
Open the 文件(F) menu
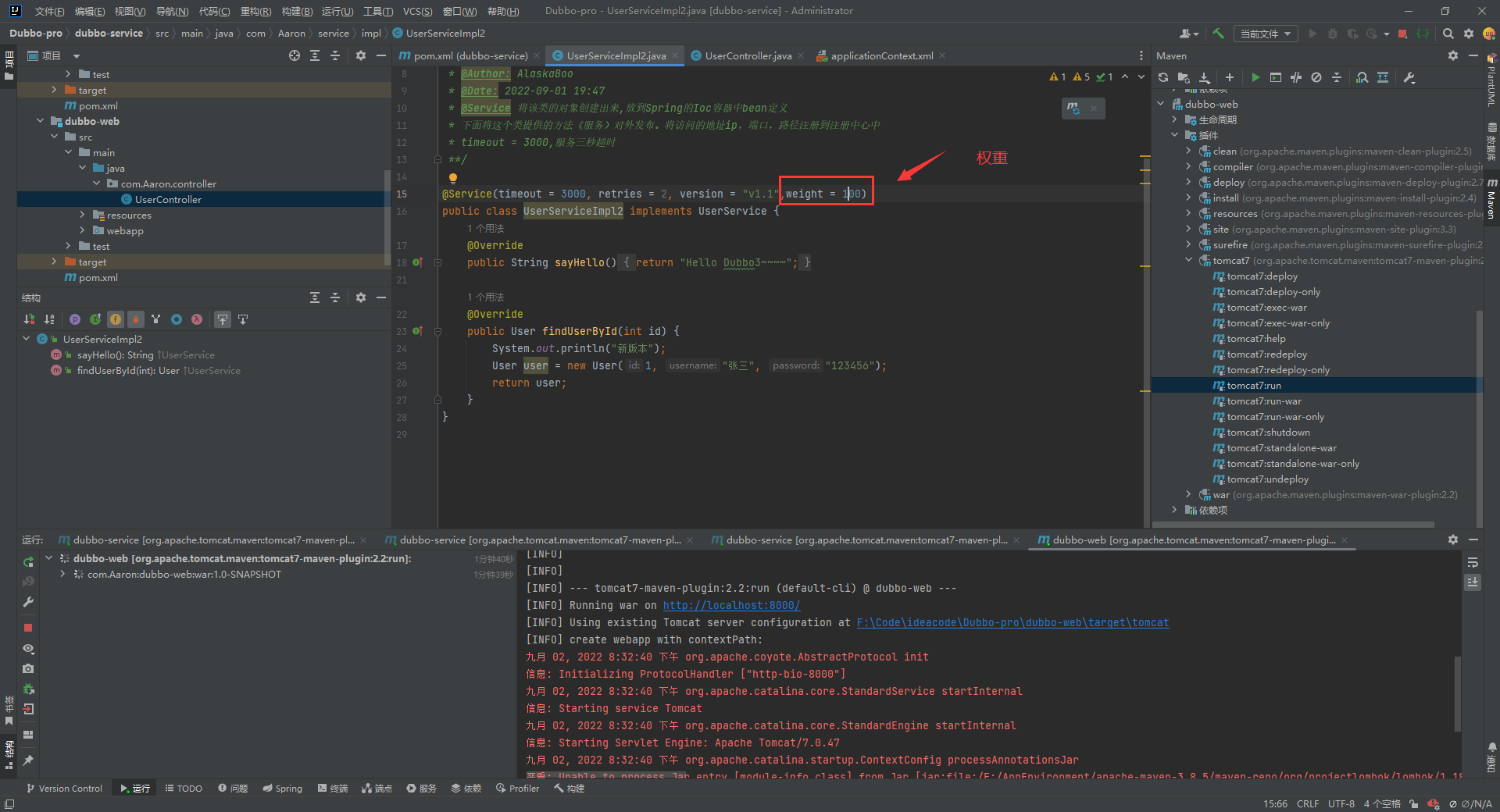coord(50,11)
